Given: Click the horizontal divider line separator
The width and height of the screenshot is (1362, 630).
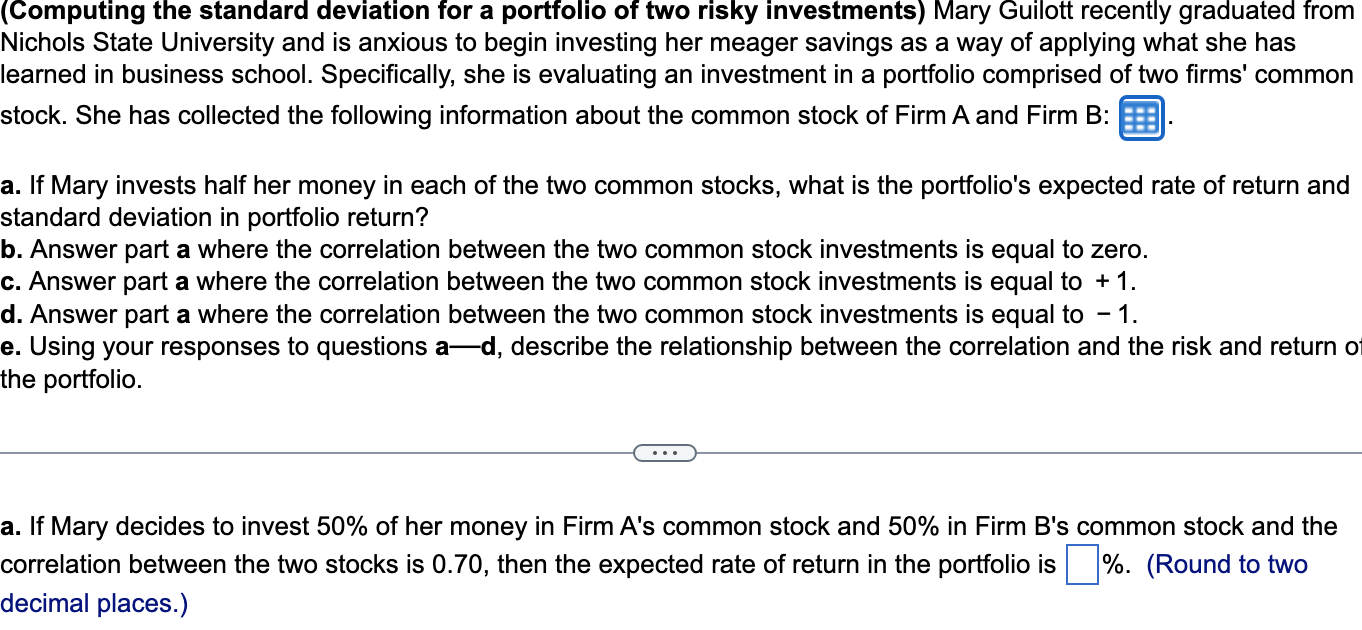Looking at the screenshot, I should click(300, 453).
